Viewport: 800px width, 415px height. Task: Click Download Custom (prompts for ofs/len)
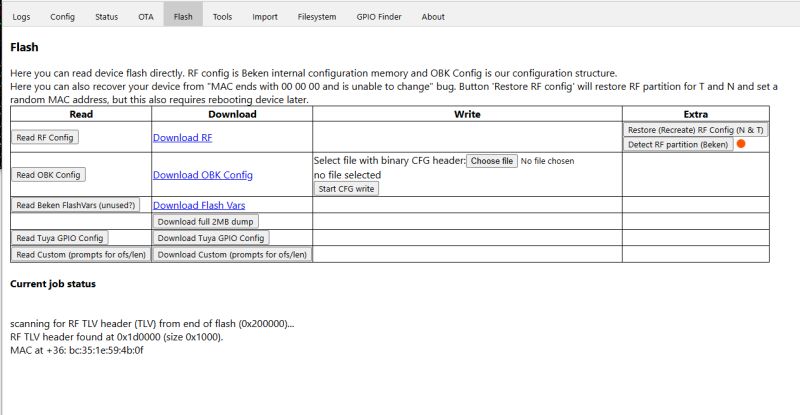pyautogui.click(x=232, y=254)
